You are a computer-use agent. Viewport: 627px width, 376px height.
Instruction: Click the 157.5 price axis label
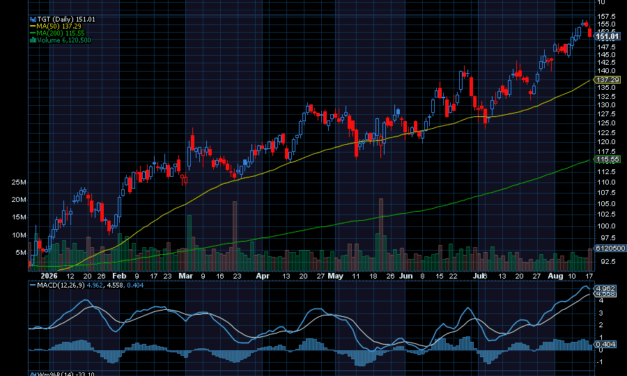tap(607, 16)
